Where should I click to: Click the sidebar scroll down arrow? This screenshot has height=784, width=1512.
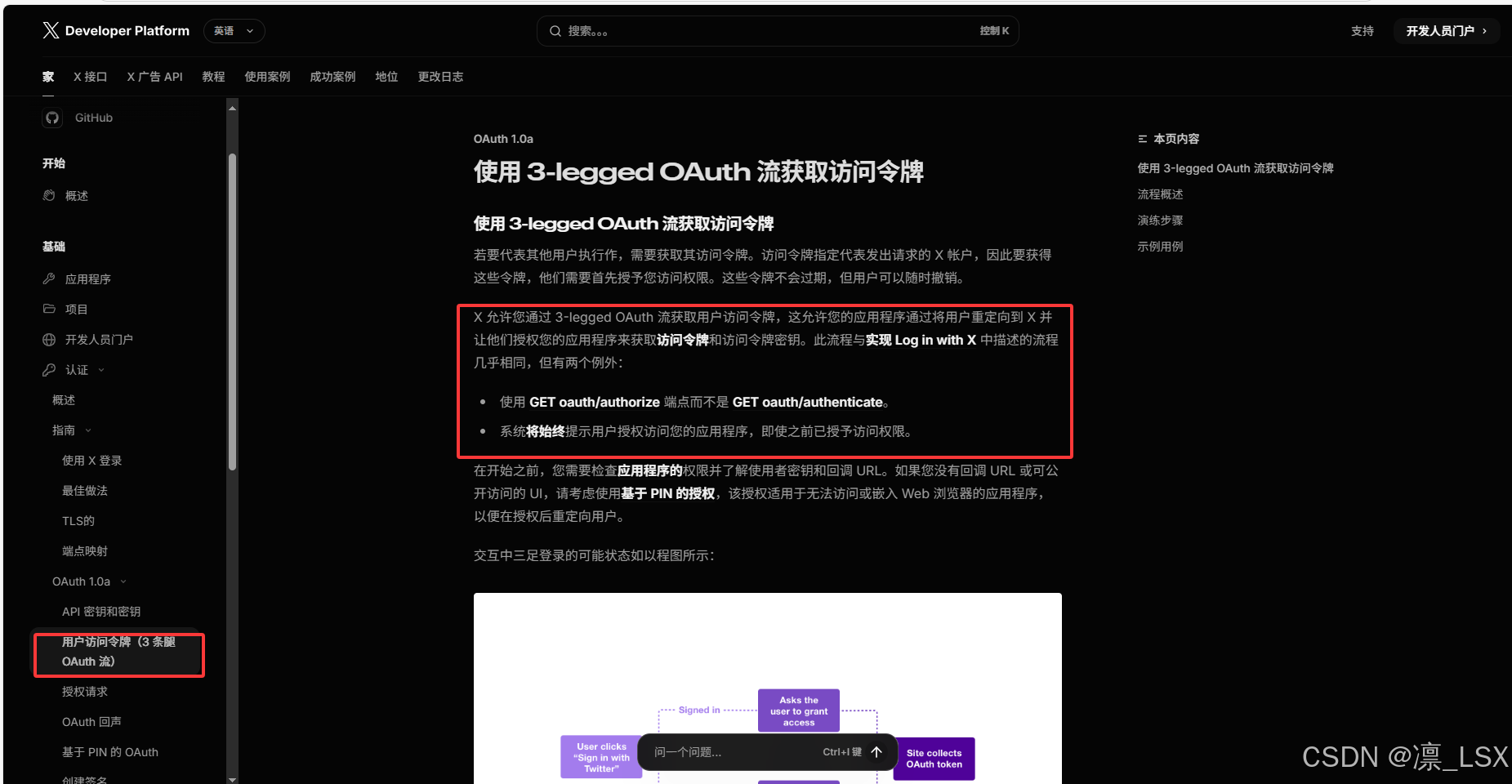tap(233, 779)
